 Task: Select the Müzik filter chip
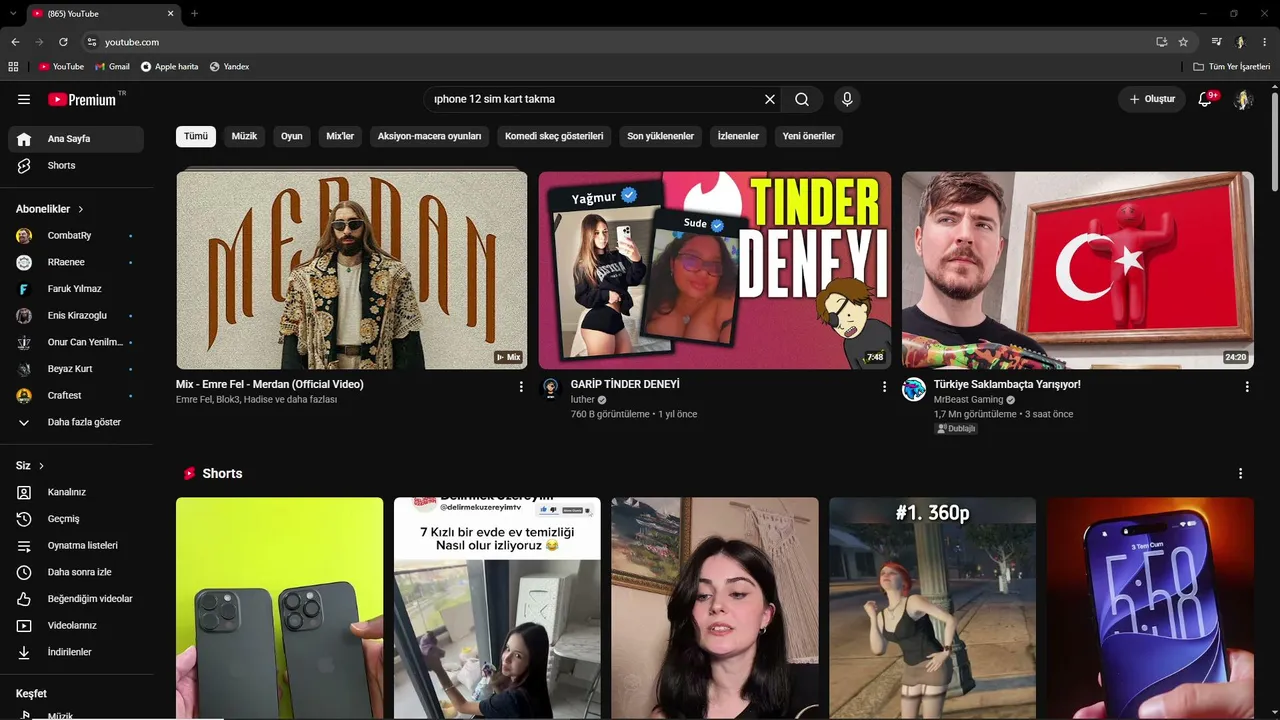pos(244,136)
